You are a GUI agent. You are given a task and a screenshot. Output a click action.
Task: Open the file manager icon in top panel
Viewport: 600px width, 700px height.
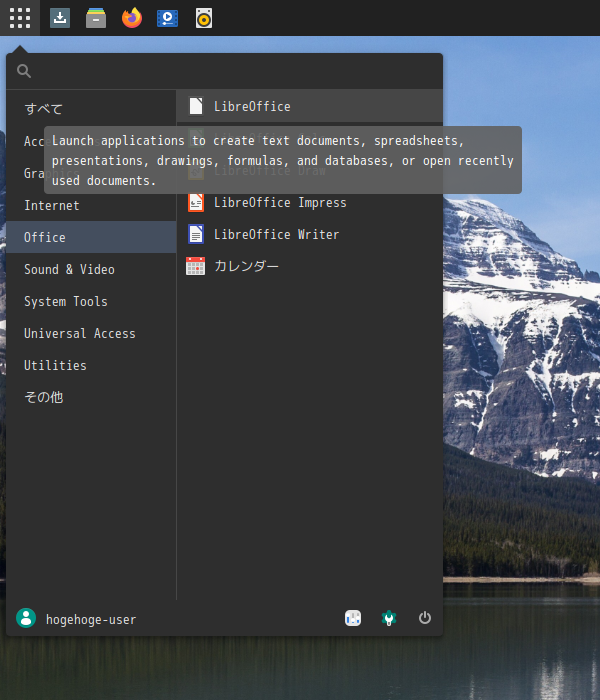click(x=96, y=18)
